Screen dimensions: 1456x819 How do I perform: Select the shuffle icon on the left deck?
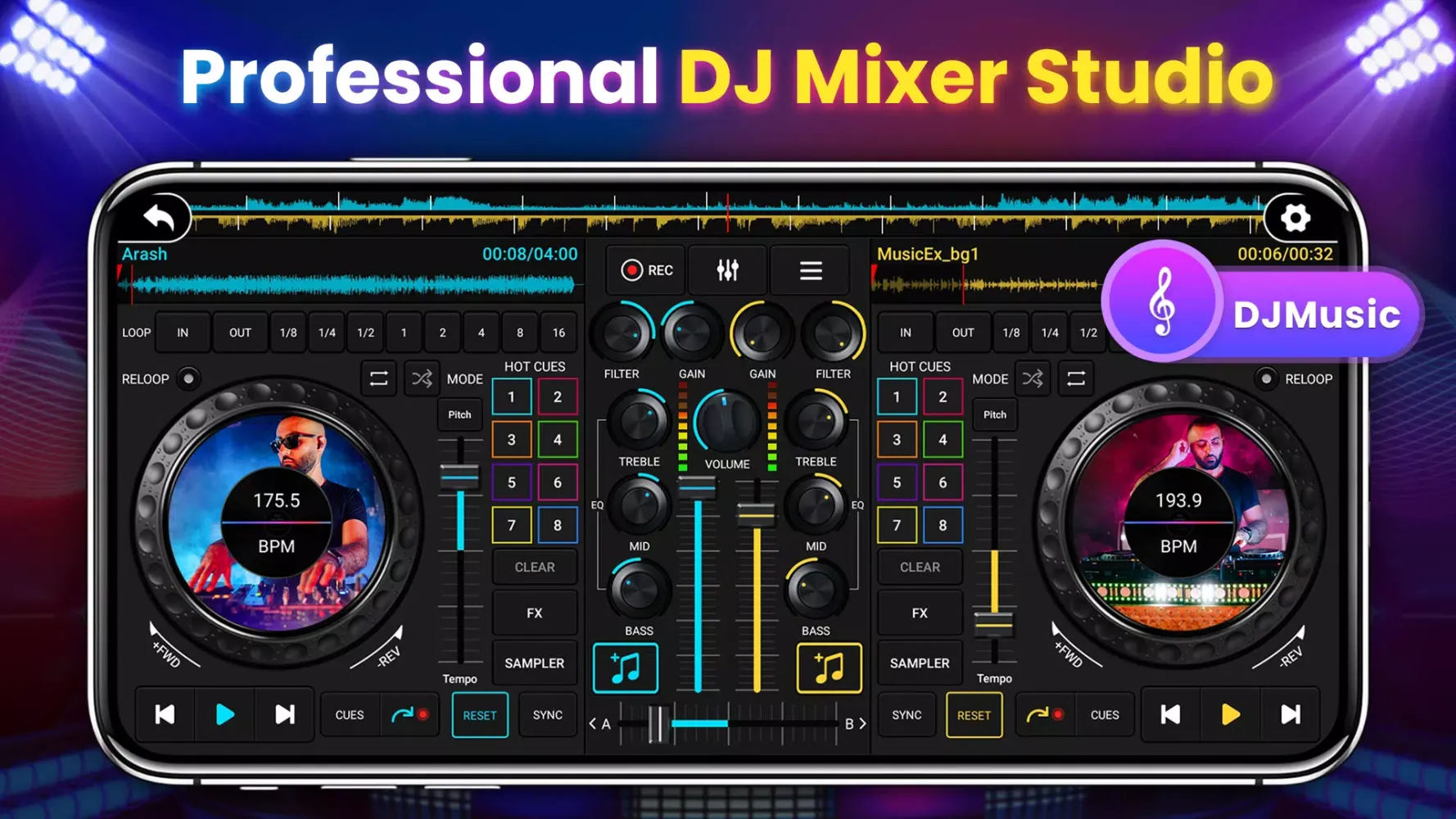pos(421,378)
